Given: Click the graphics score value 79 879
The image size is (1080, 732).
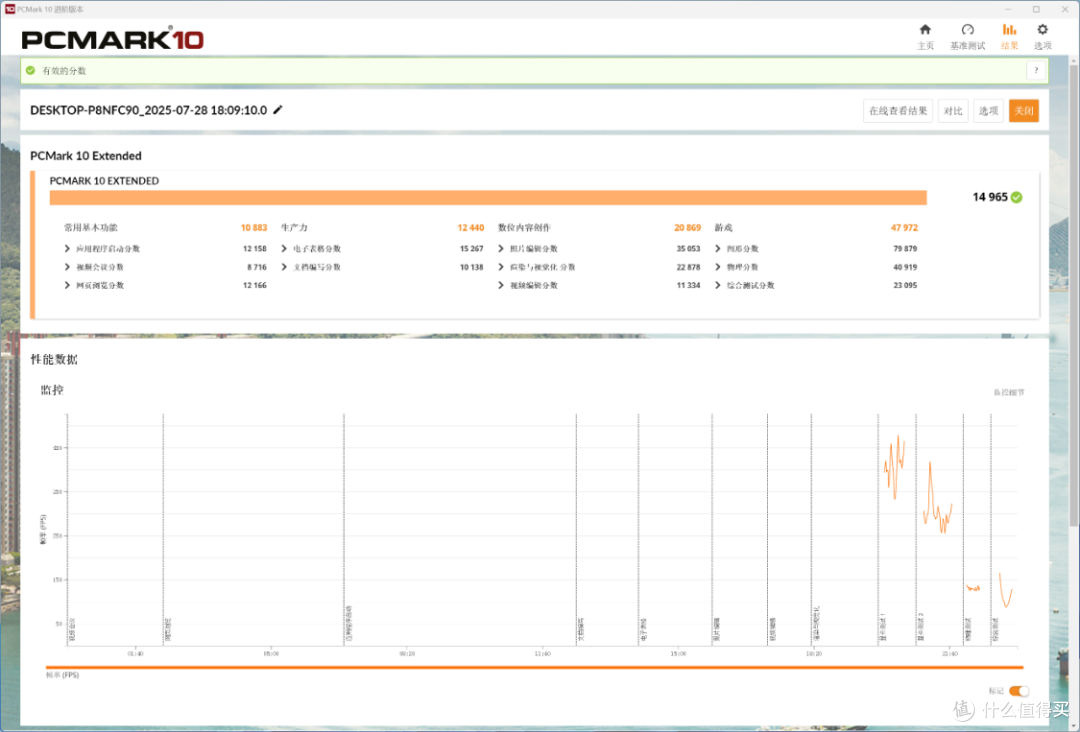Looking at the screenshot, I should pos(905,249).
